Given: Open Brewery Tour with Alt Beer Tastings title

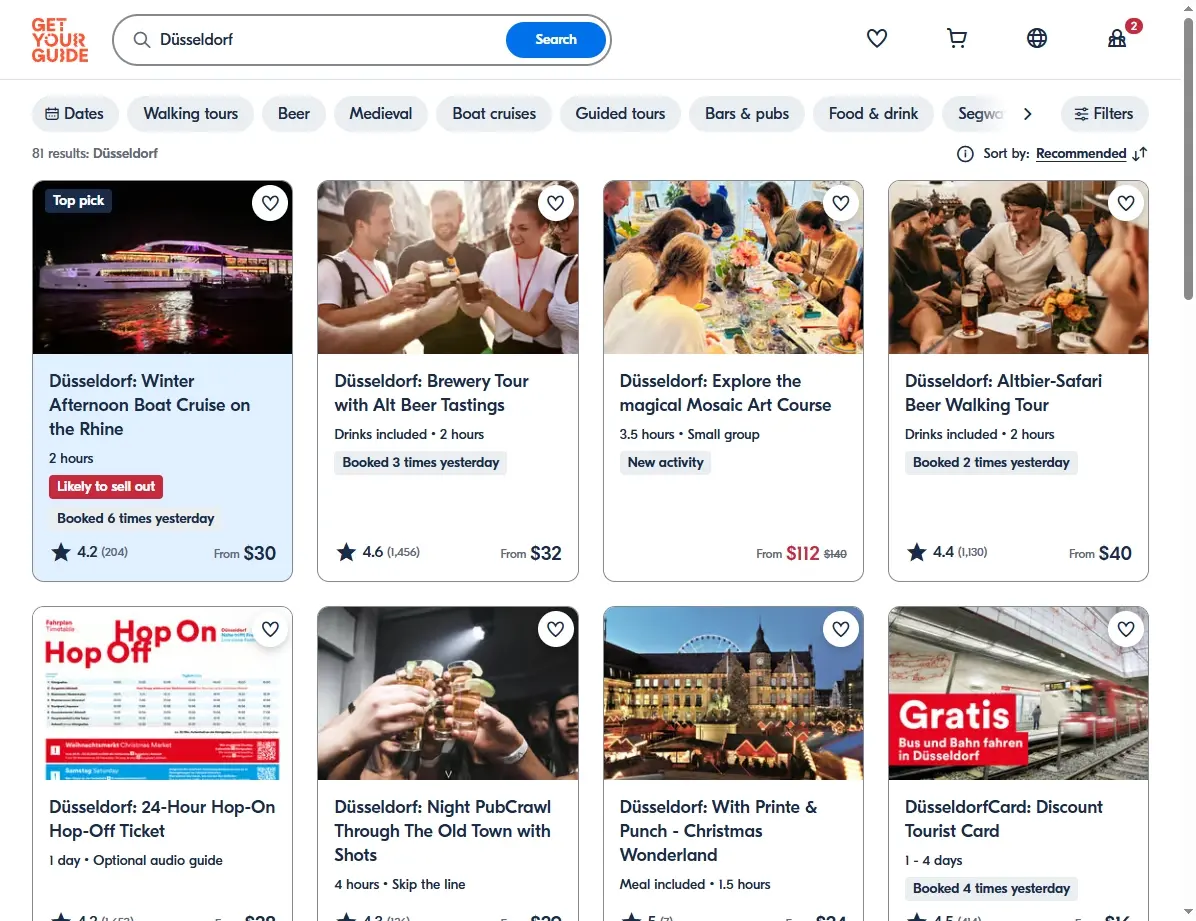Looking at the screenshot, I should (x=431, y=393).
